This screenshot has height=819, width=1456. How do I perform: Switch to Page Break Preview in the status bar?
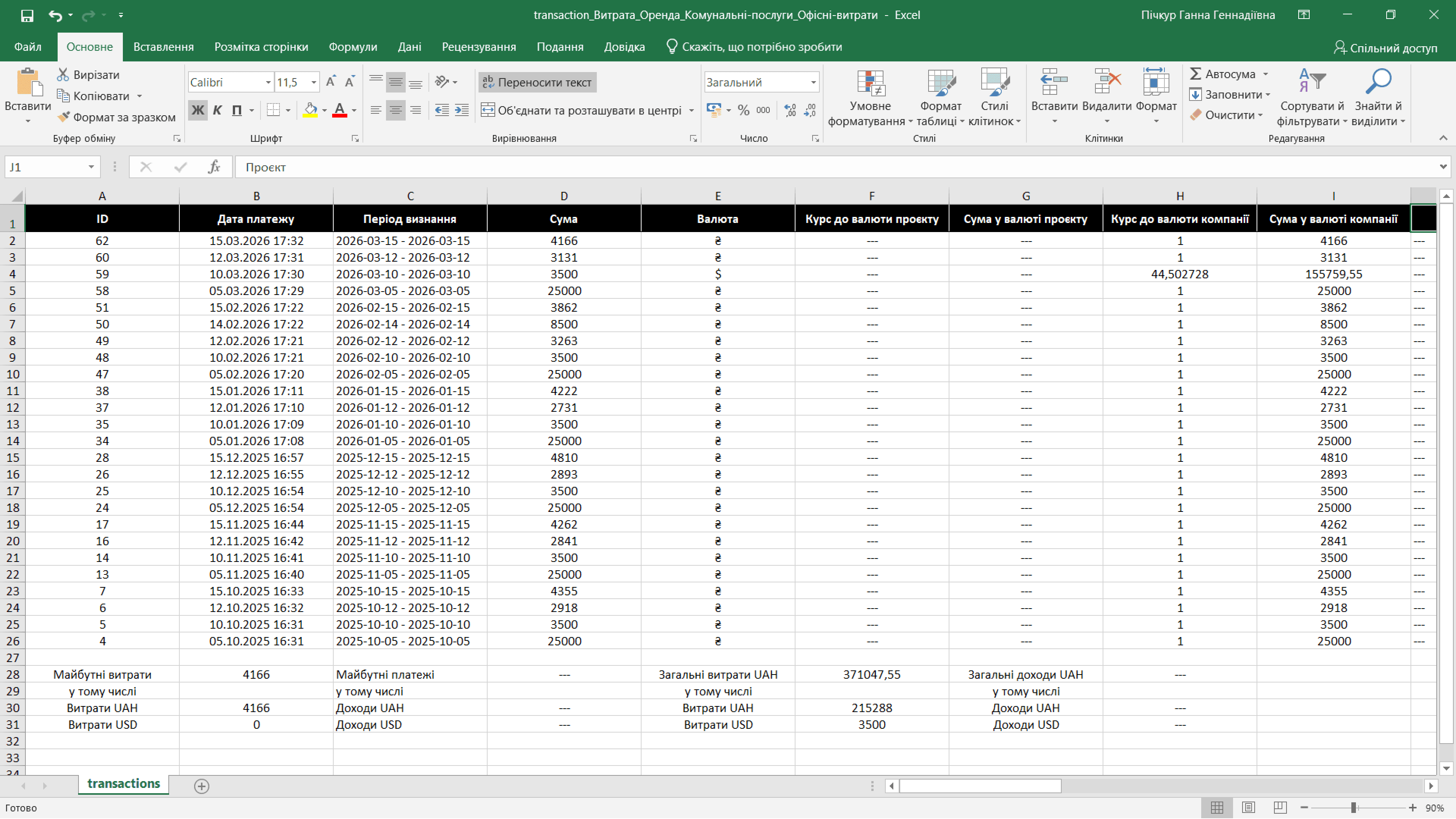coord(1280,808)
